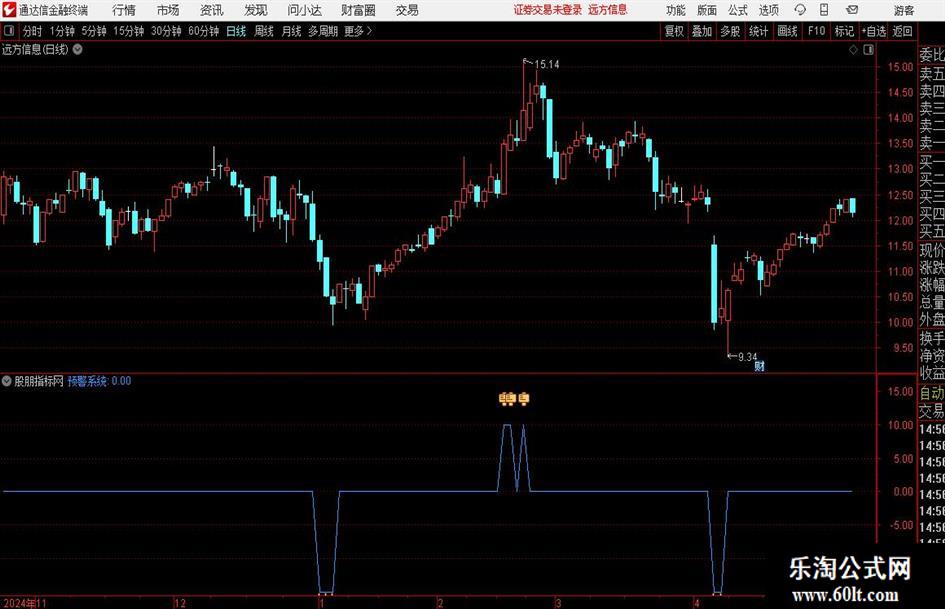Viewport: 945px width, 609px height.
Task: Open the mail message icon
Action: (x=852, y=10)
